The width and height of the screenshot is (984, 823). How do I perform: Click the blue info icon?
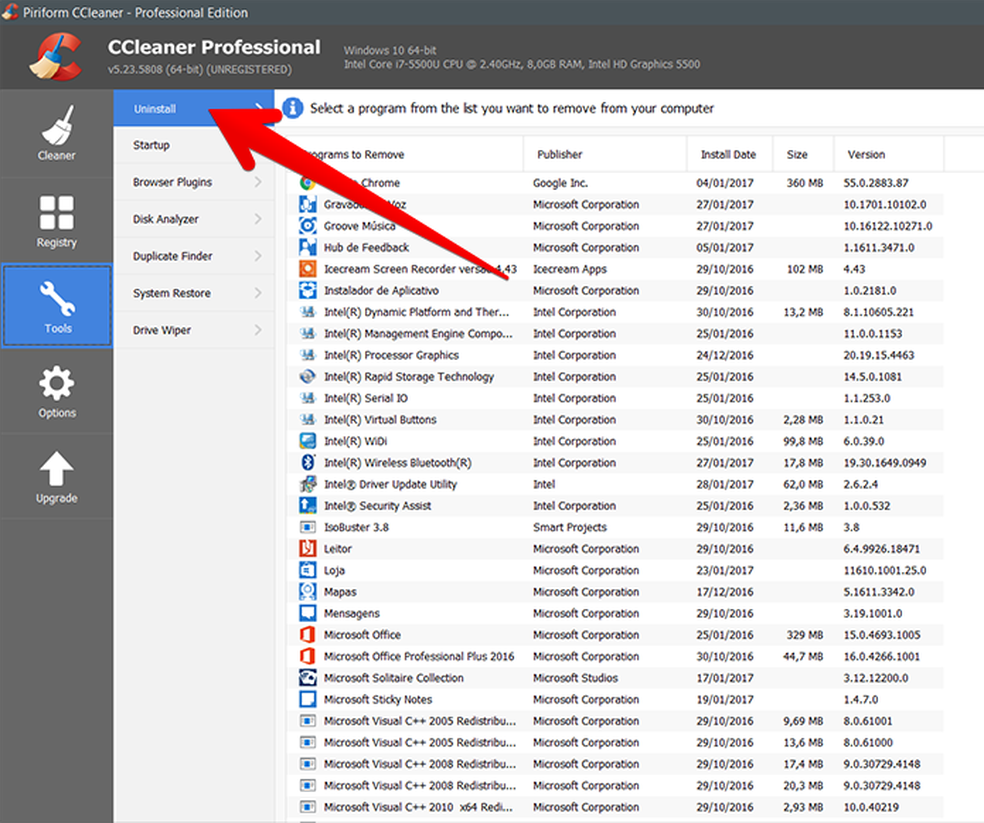pos(293,108)
